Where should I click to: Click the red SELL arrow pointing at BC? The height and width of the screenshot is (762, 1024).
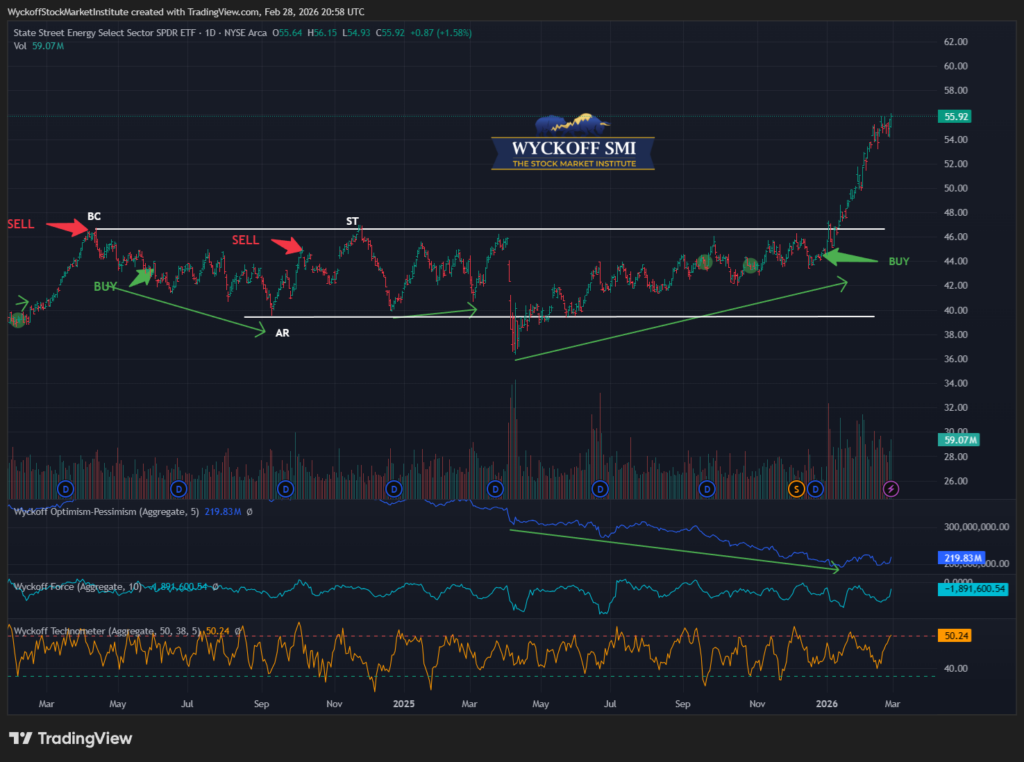click(x=70, y=227)
